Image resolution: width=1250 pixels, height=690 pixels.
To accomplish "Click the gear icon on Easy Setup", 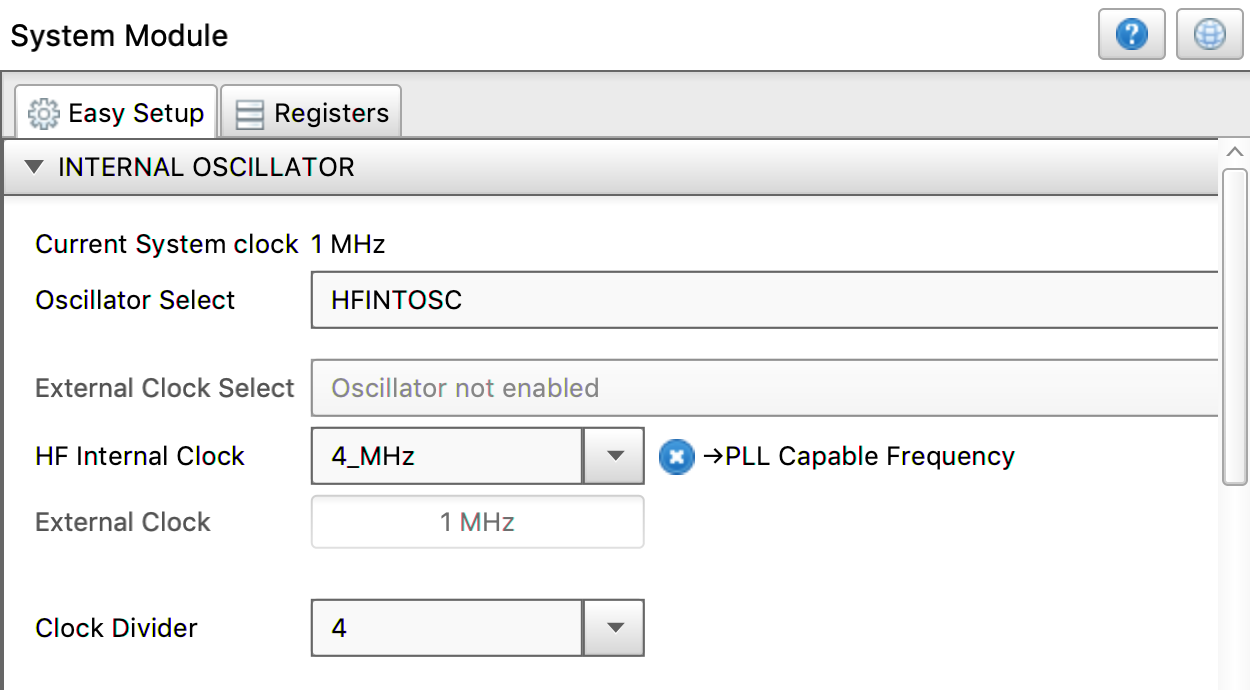I will pos(43,114).
